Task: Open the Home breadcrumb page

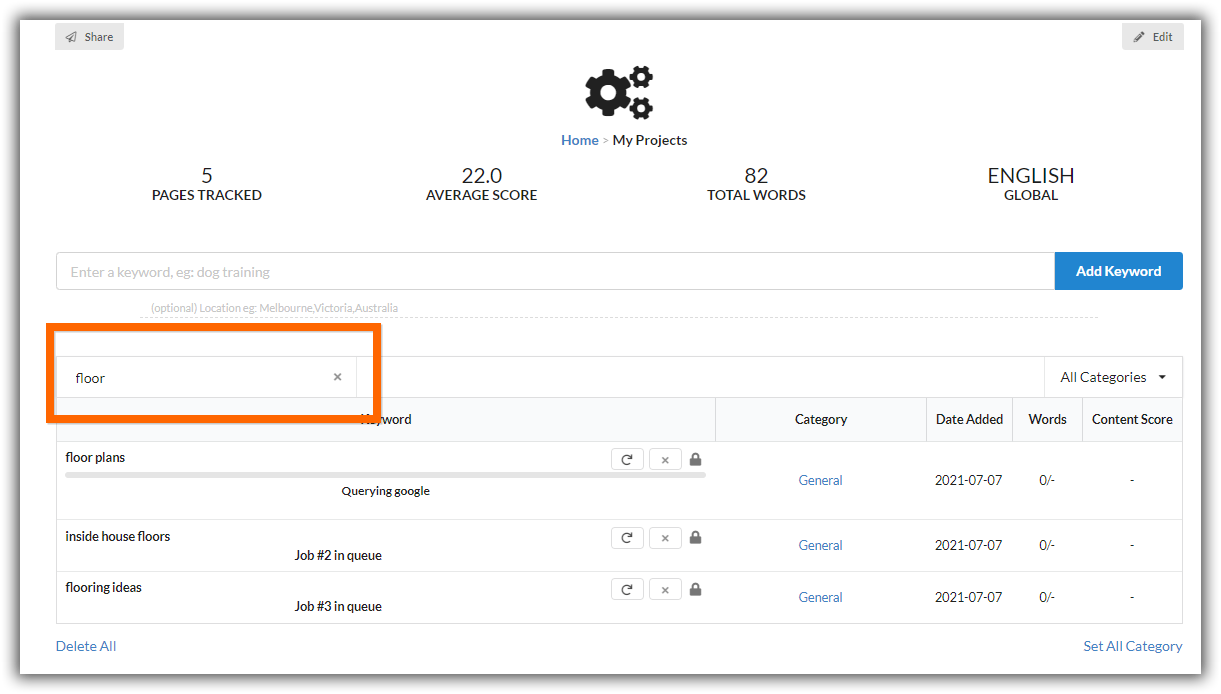Action: pyautogui.click(x=579, y=140)
